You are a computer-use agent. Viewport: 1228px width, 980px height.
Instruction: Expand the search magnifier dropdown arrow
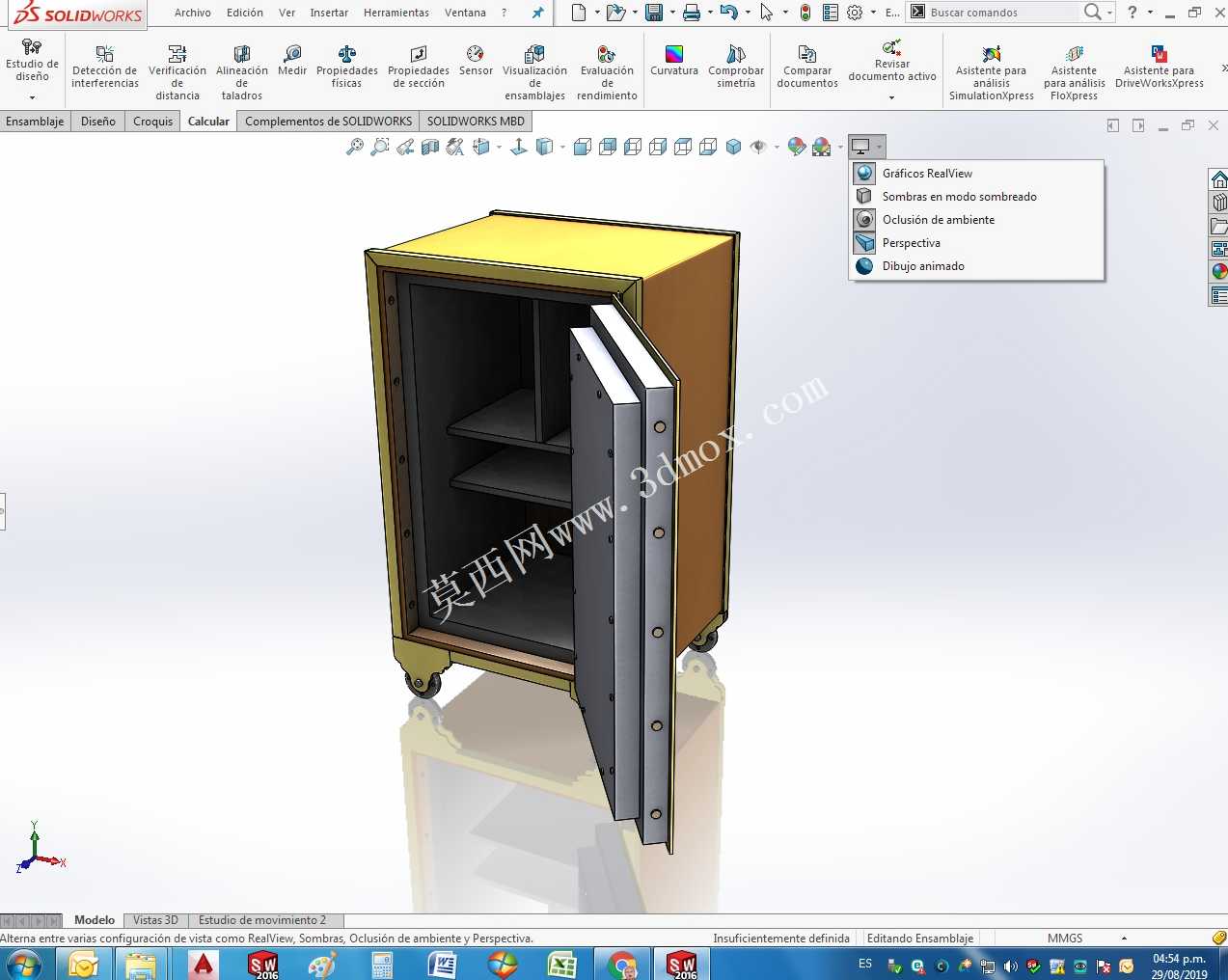pos(1109,13)
